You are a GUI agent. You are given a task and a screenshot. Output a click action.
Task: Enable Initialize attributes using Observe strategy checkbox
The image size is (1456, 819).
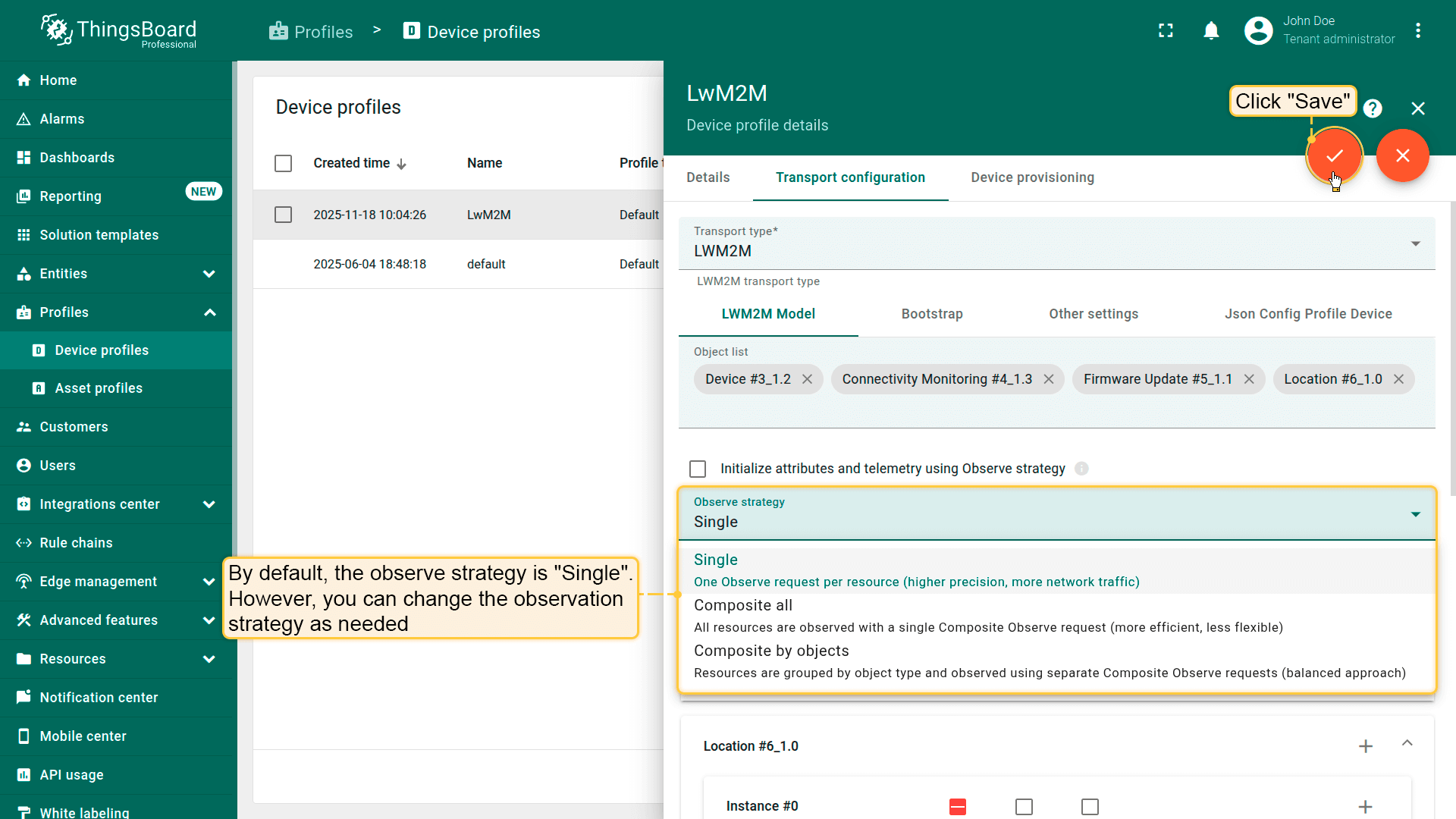(x=698, y=469)
